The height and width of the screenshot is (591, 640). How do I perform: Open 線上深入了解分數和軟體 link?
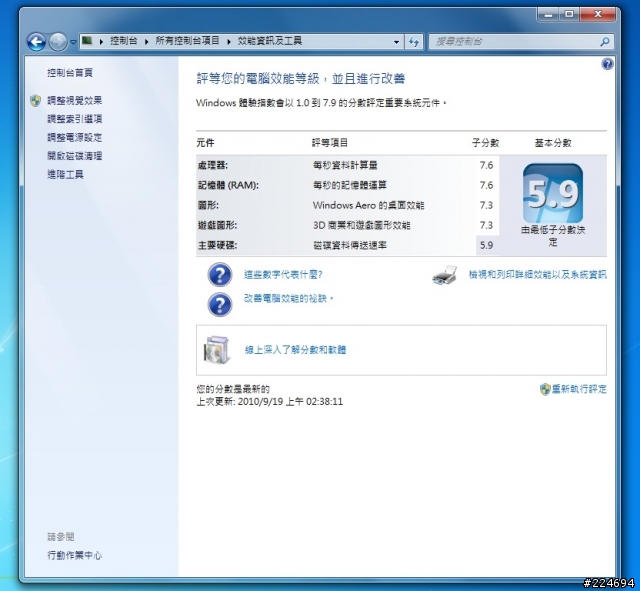click(295, 350)
